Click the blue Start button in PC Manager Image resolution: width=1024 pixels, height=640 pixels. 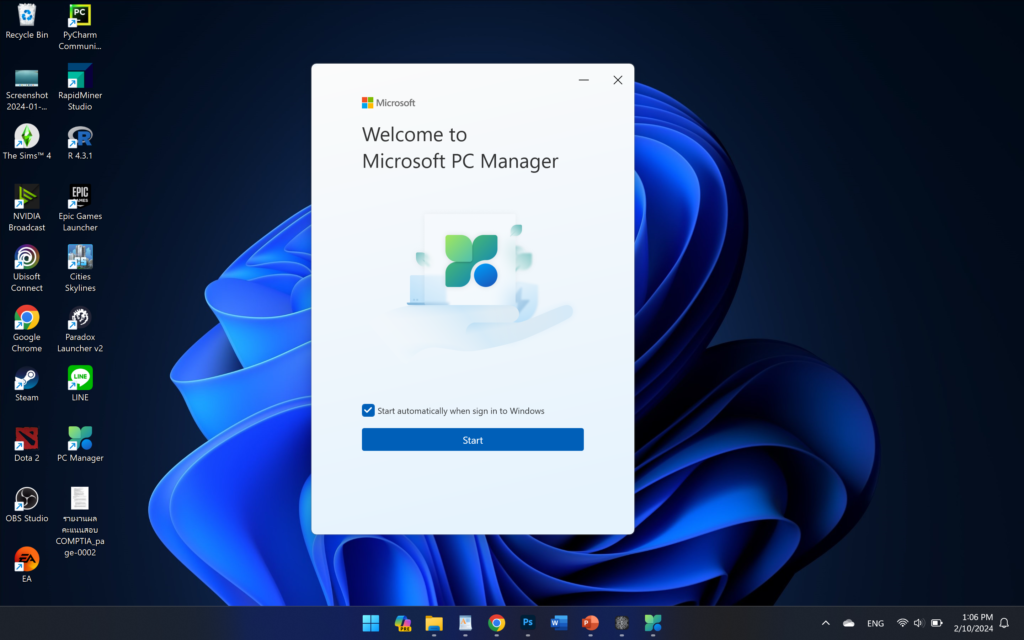tap(473, 440)
